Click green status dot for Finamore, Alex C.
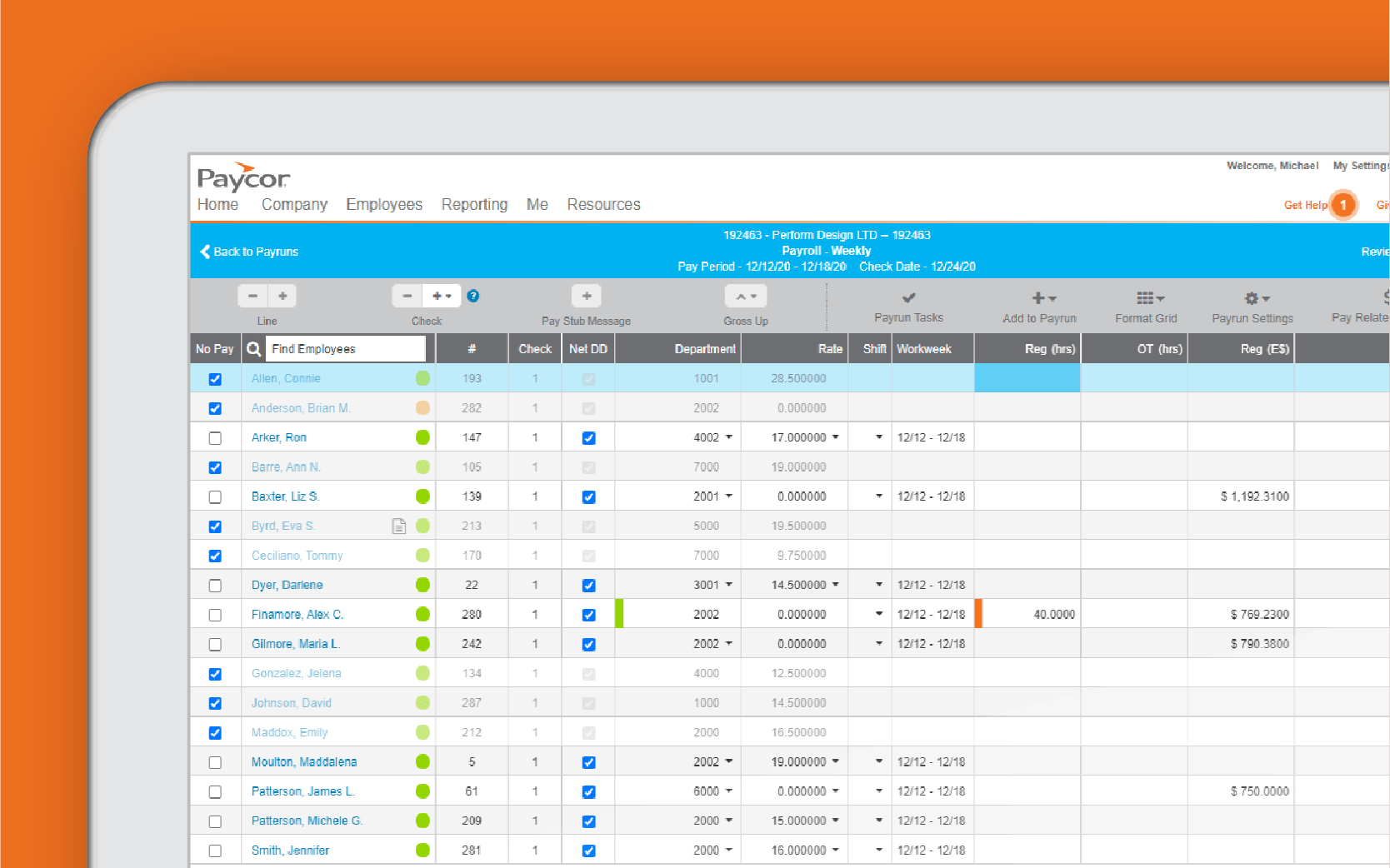This screenshot has width=1390, height=868. 422,614
